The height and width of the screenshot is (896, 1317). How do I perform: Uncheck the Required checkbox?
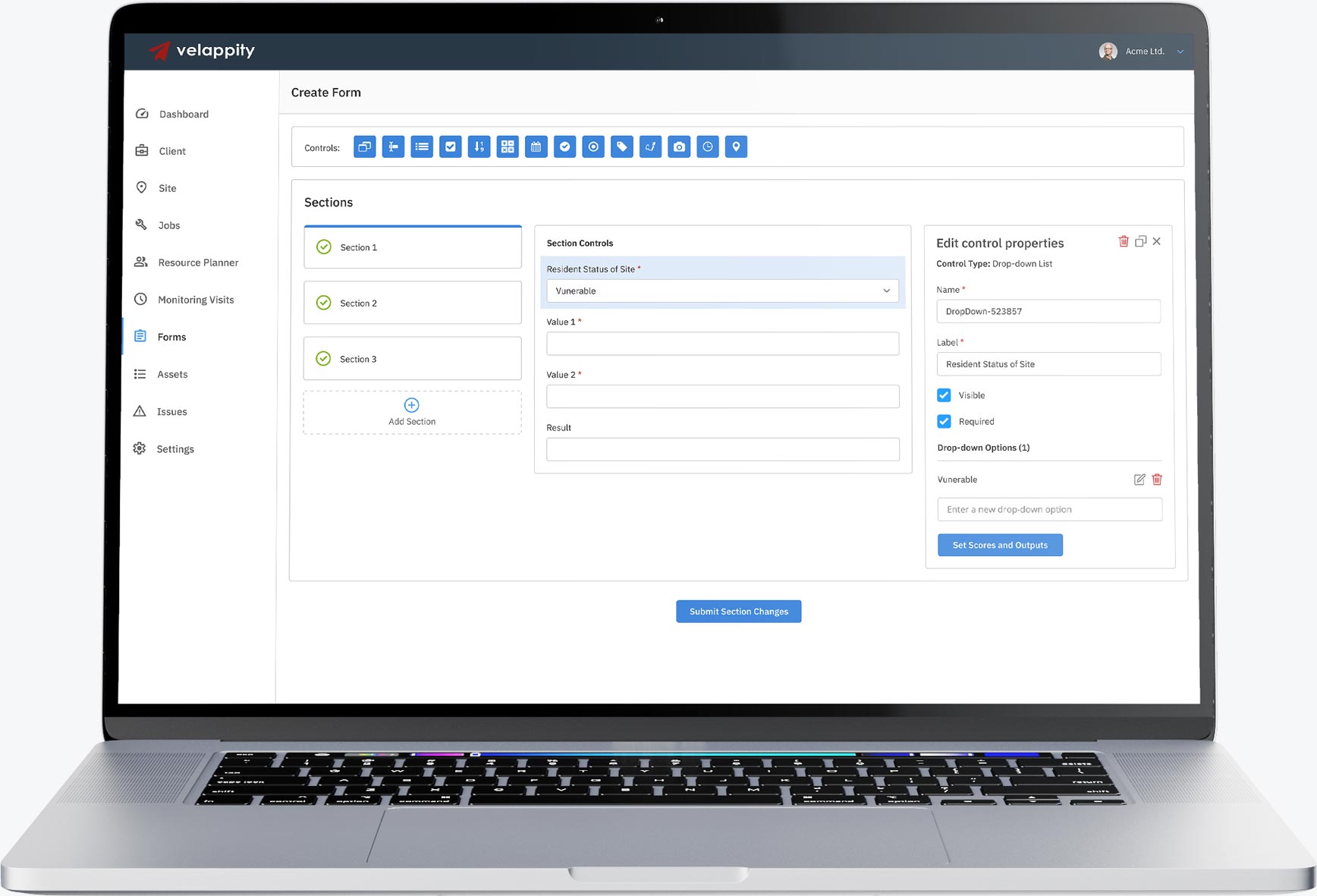pyautogui.click(x=944, y=421)
